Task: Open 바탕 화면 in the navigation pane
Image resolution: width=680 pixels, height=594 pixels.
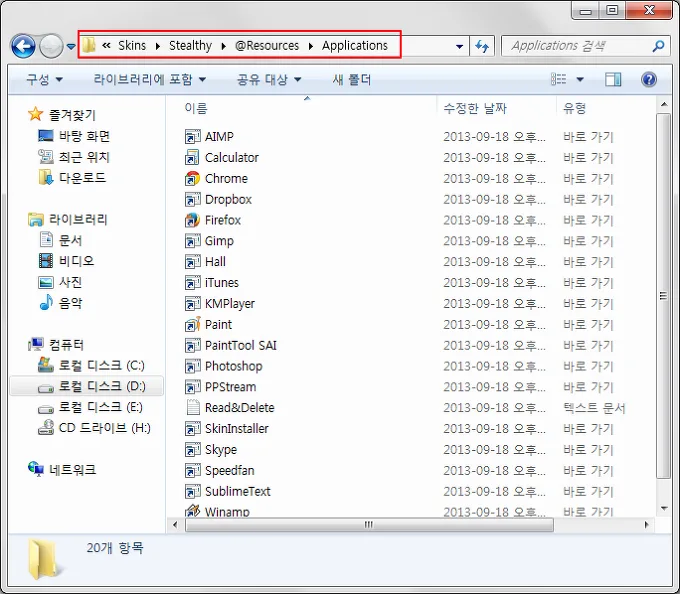Action: [84, 136]
